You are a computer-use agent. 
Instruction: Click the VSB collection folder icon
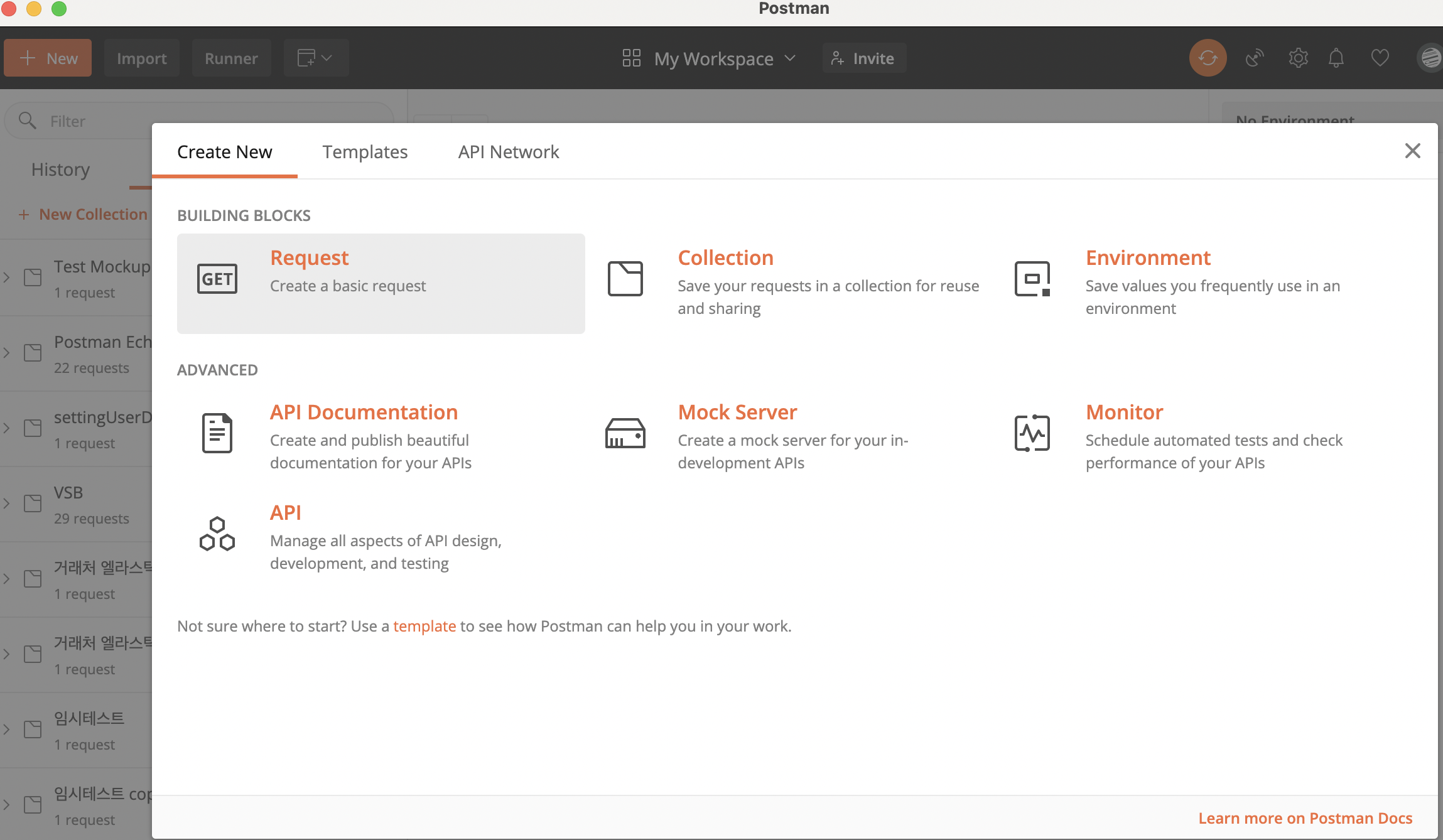(x=33, y=503)
